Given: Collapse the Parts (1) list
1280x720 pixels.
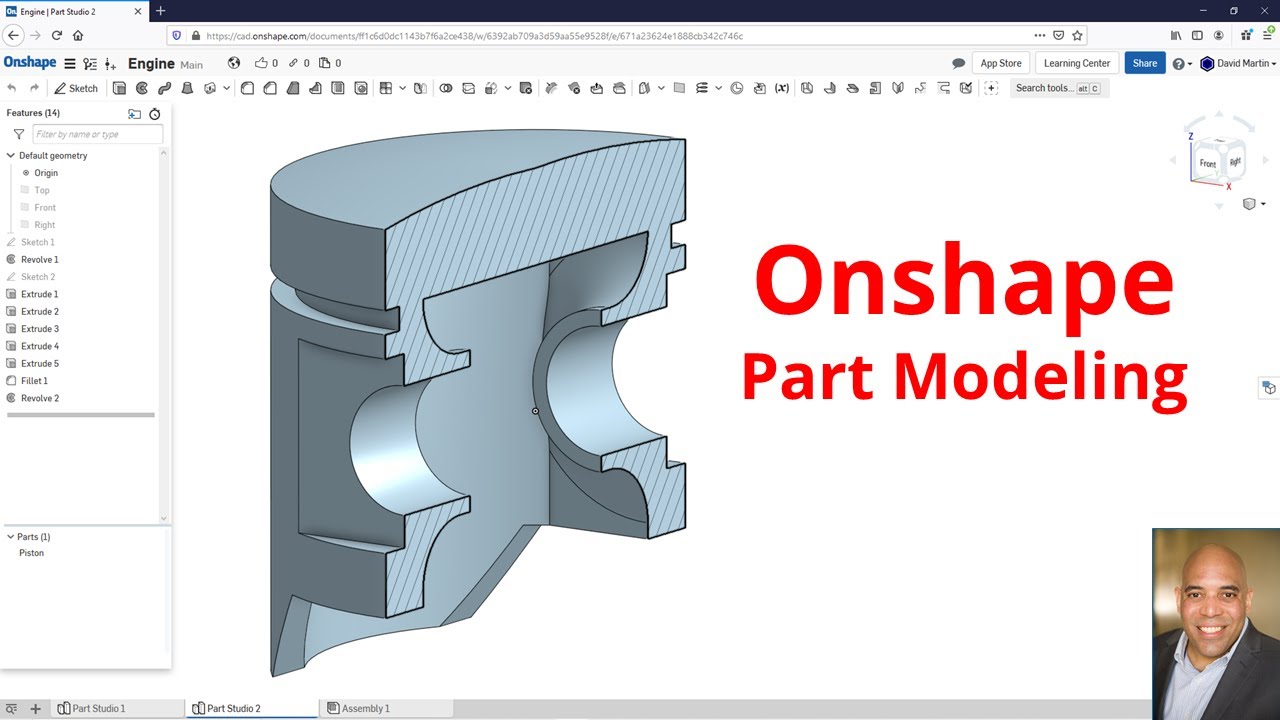Looking at the screenshot, I should point(11,537).
